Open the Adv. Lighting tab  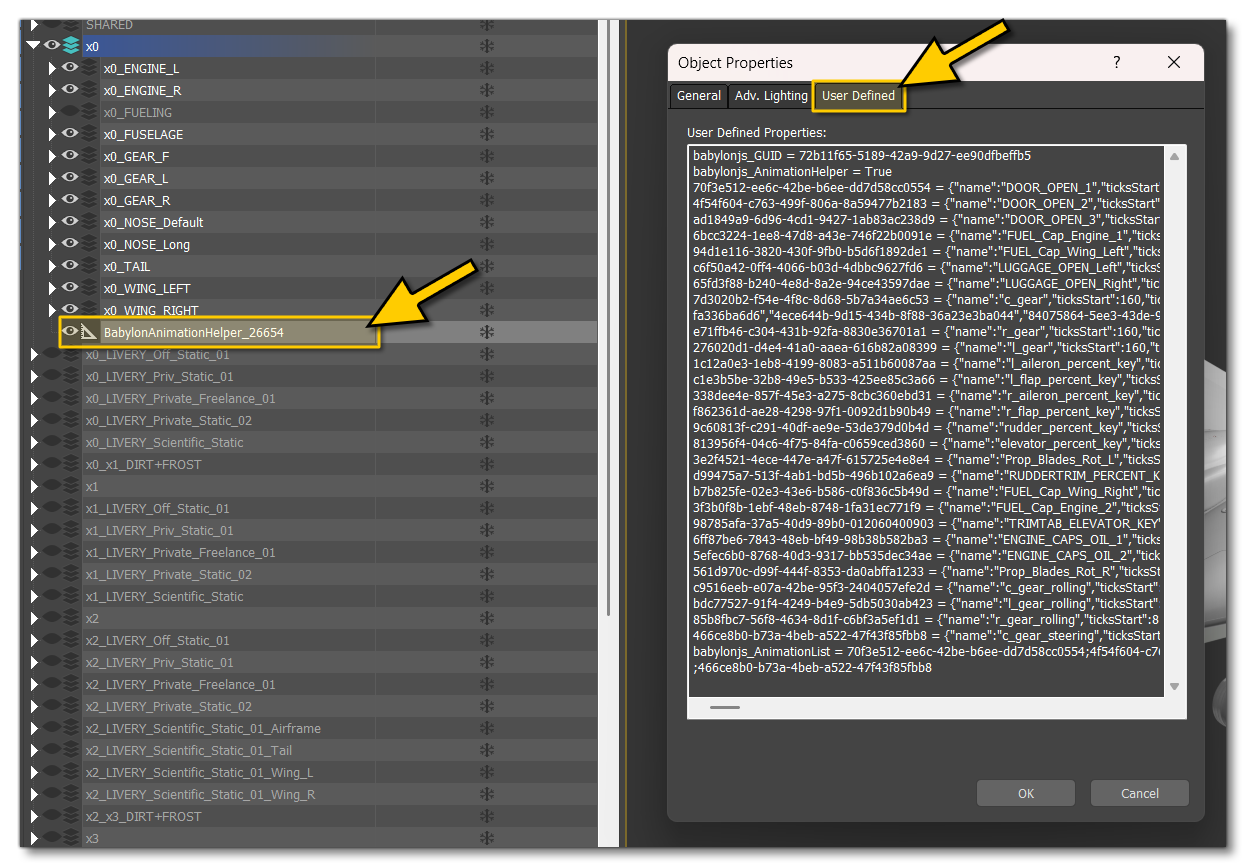(x=770, y=95)
